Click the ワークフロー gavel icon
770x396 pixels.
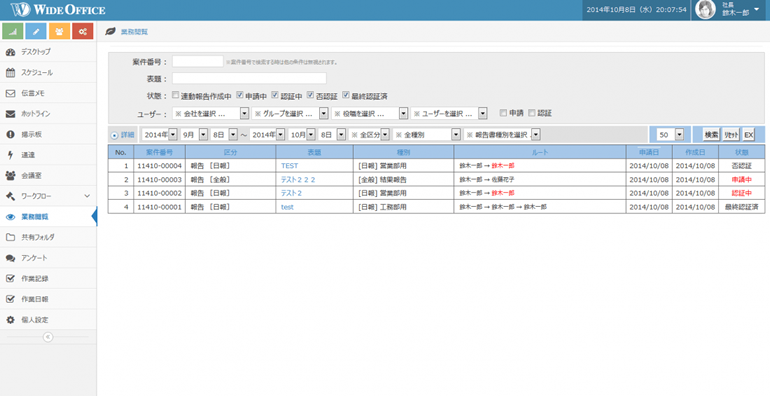tap(10, 196)
